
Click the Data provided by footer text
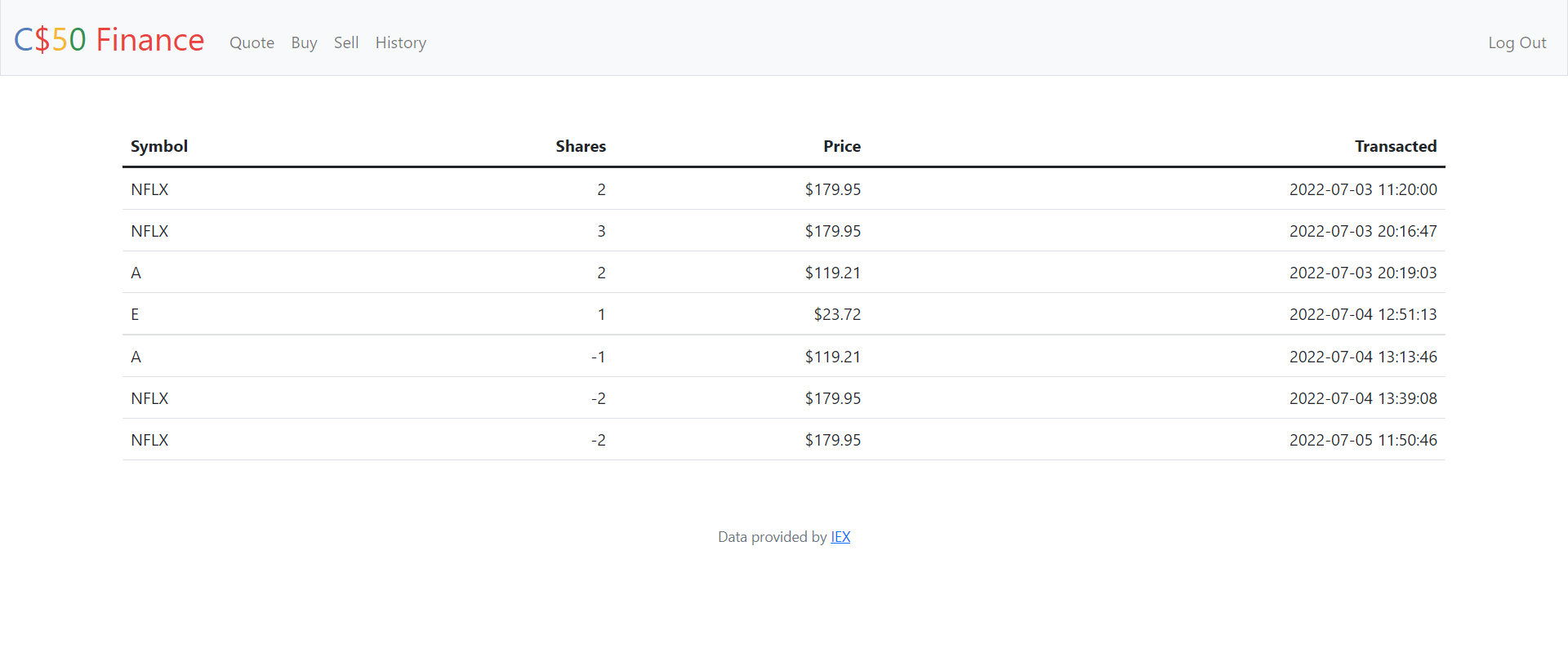[x=772, y=537]
